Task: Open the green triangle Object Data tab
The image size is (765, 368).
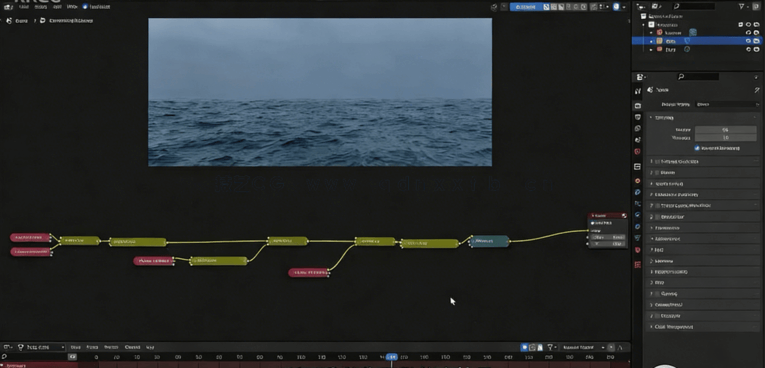Action: click(638, 238)
